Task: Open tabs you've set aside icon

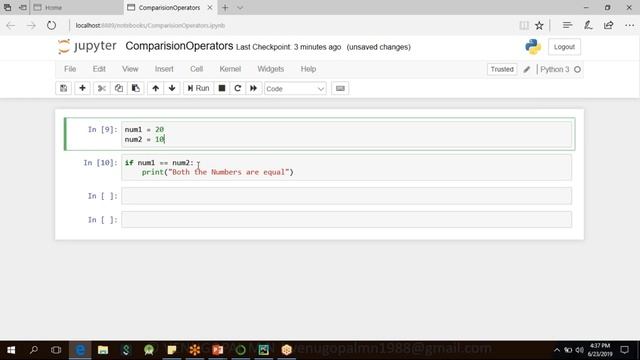Action: [7, 7]
